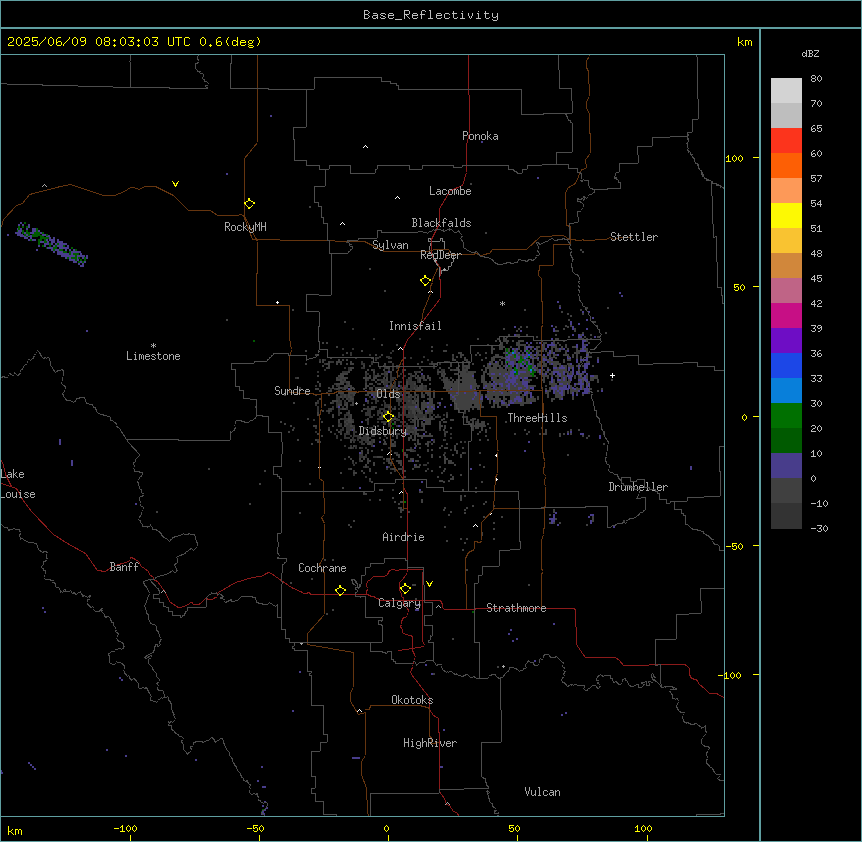Select the magenta 39-42 dBZ legend swatch
This screenshot has height=842, width=862.
(x=786, y=315)
